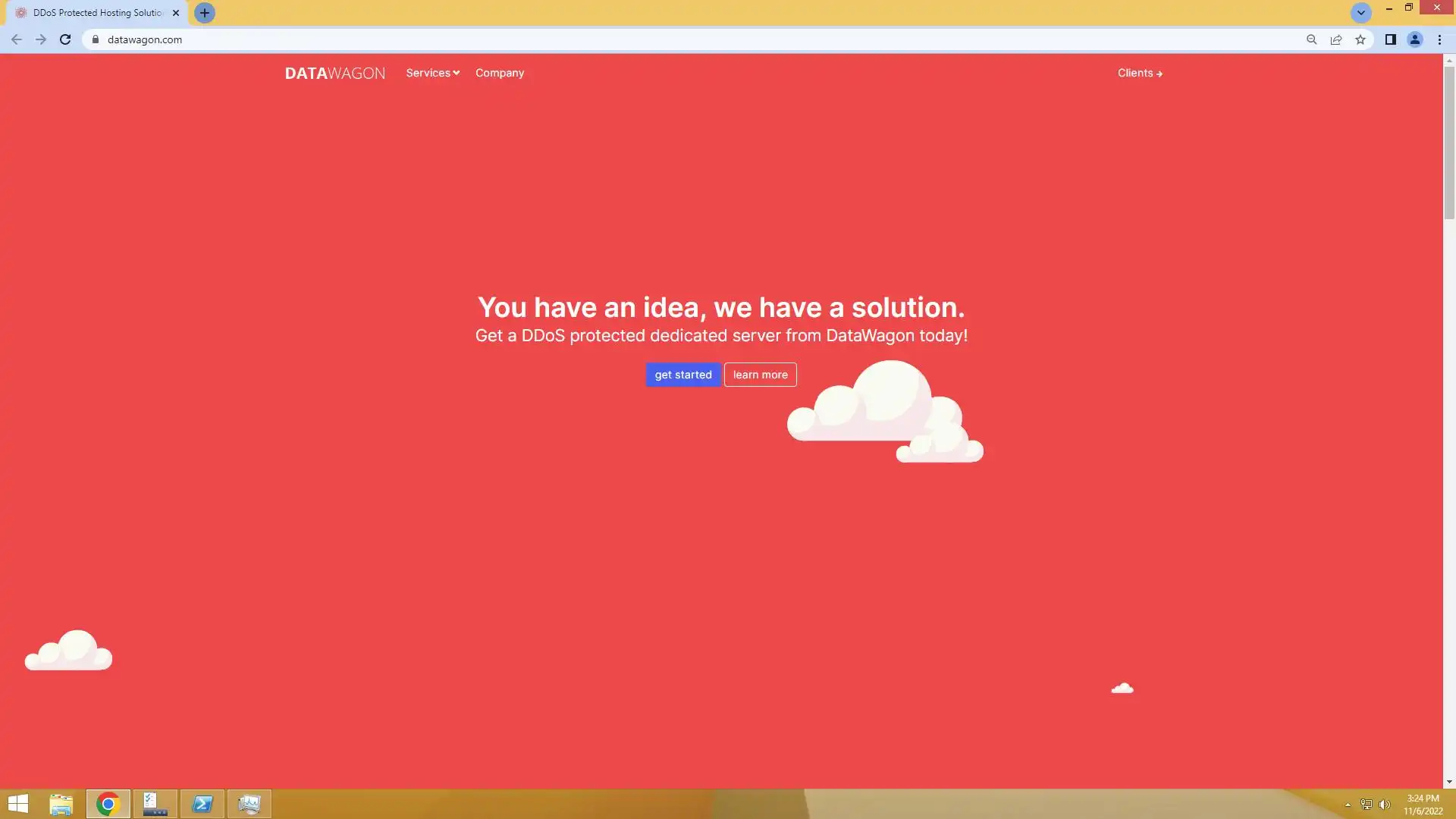Image resolution: width=1456 pixels, height=819 pixels.
Task: Click the learn more button
Action: [760, 375]
